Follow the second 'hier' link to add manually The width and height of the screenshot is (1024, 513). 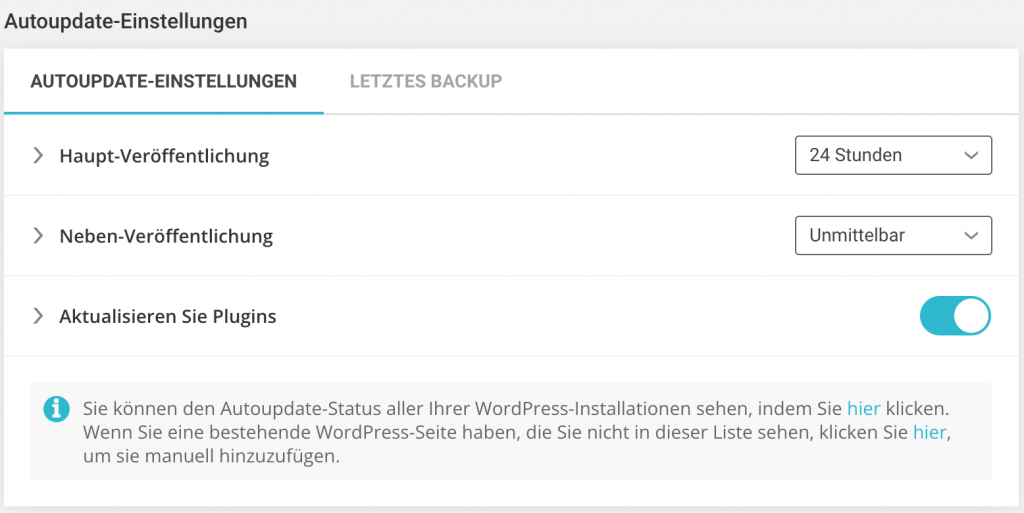point(929,433)
